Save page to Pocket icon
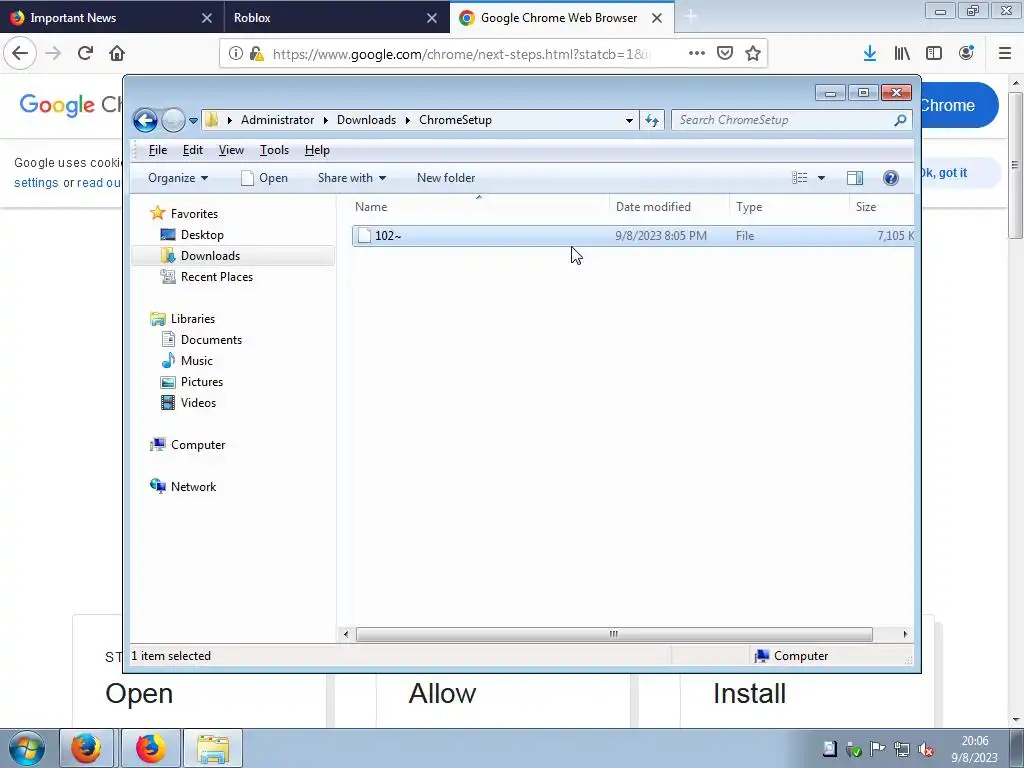 click(x=725, y=54)
